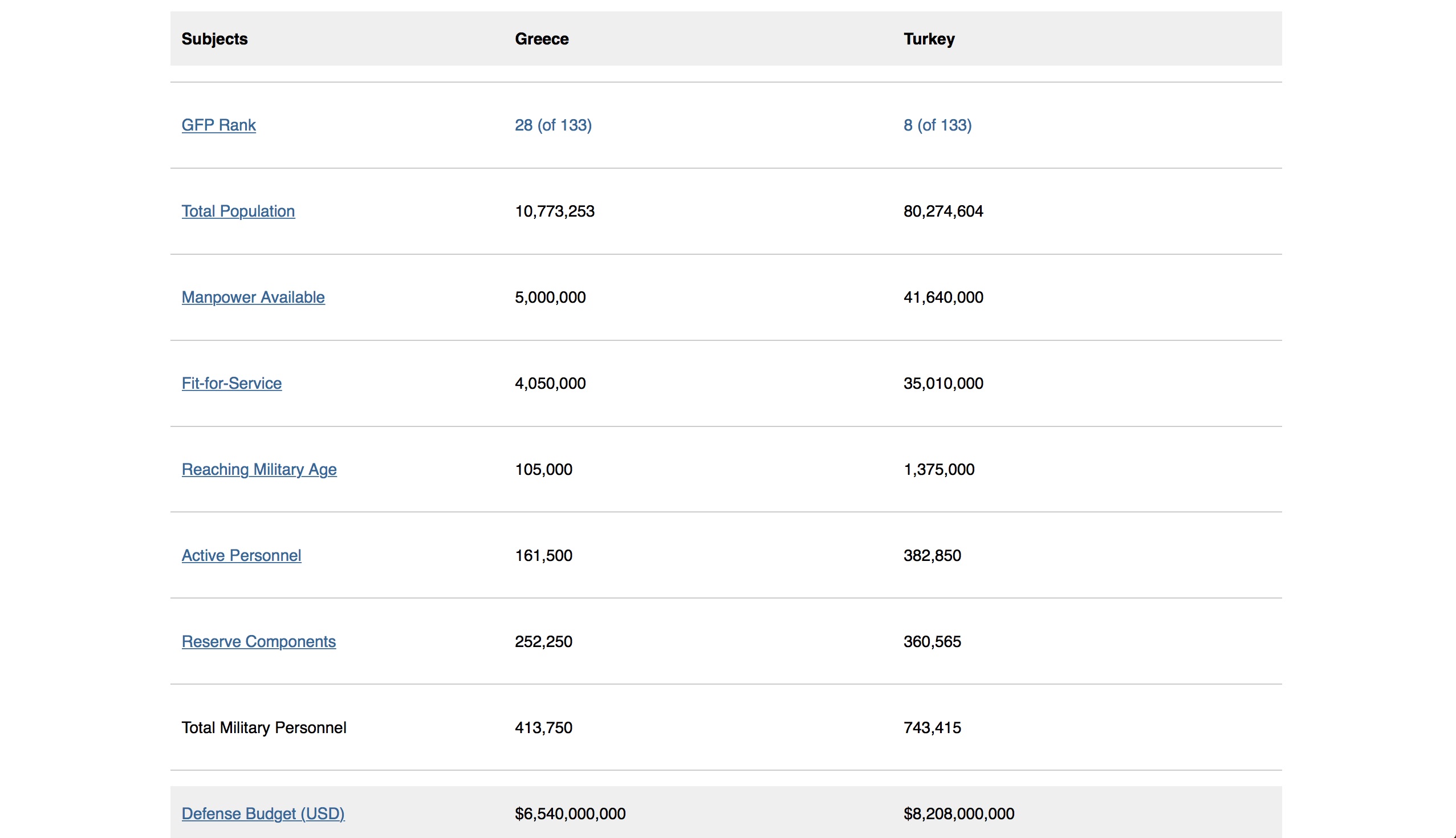This screenshot has height=838, width=1456.
Task: Click Turkey's defense budget $8,208,000,000
Action: coord(958,813)
